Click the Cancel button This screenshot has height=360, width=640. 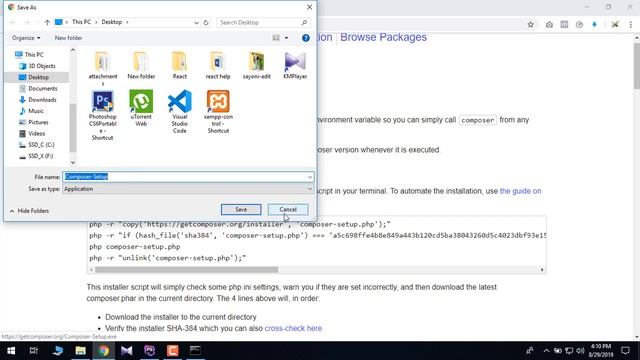pos(288,209)
